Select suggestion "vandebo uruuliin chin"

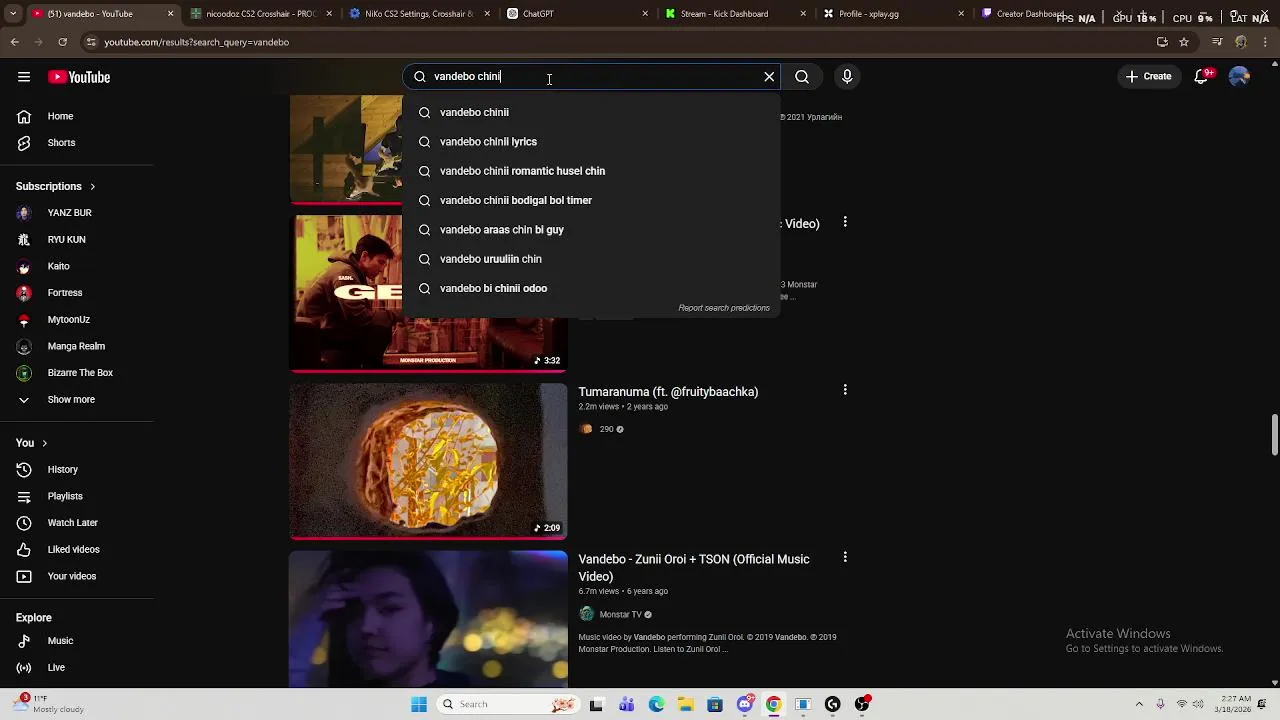[591, 259]
